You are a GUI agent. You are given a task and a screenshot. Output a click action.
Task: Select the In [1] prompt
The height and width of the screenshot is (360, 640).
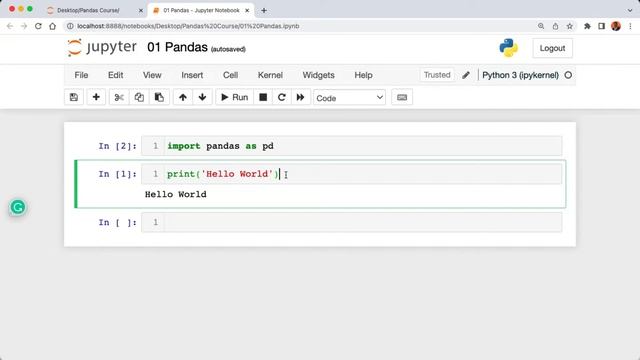click(118, 174)
